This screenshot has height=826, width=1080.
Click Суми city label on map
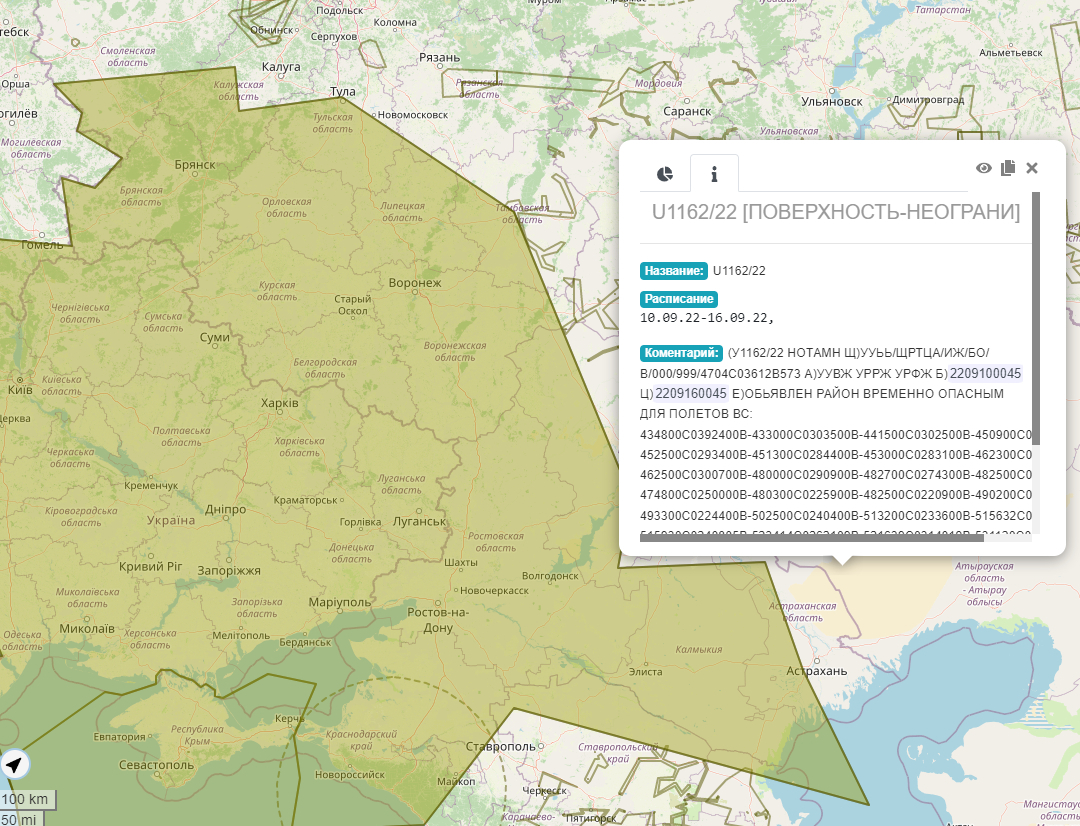tap(214, 338)
